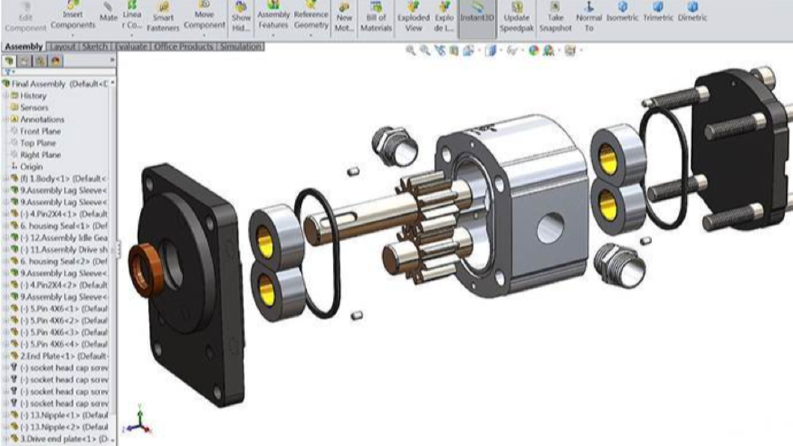The image size is (793, 446).
Task: Click Zoom to Fit magnifier icon
Action: point(411,50)
